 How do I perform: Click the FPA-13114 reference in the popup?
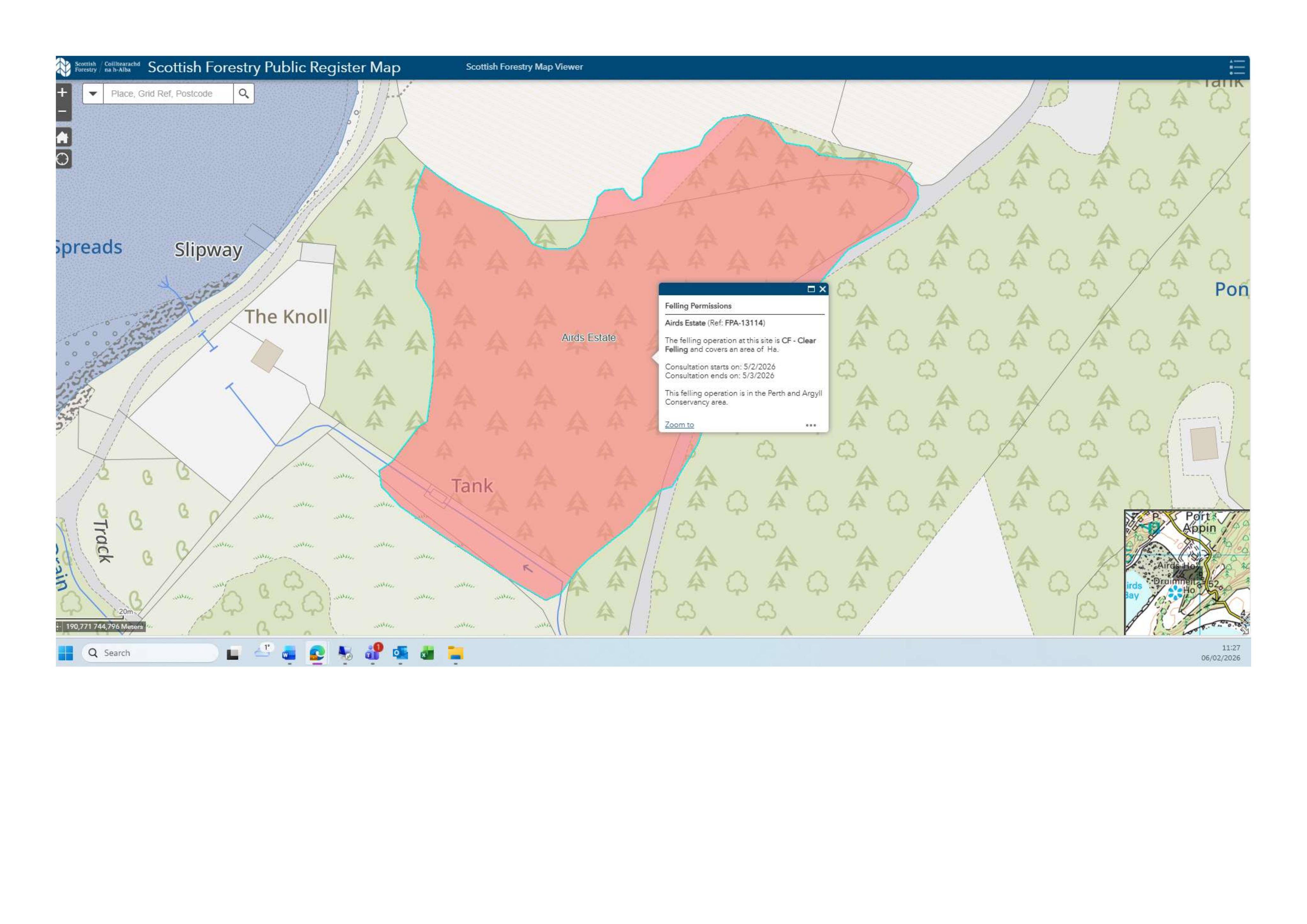click(x=743, y=322)
